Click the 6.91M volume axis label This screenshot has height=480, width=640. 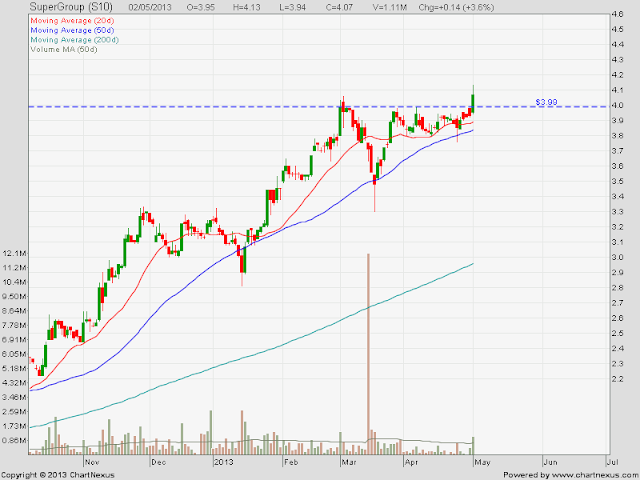pyautogui.click(x=14, y=340)
